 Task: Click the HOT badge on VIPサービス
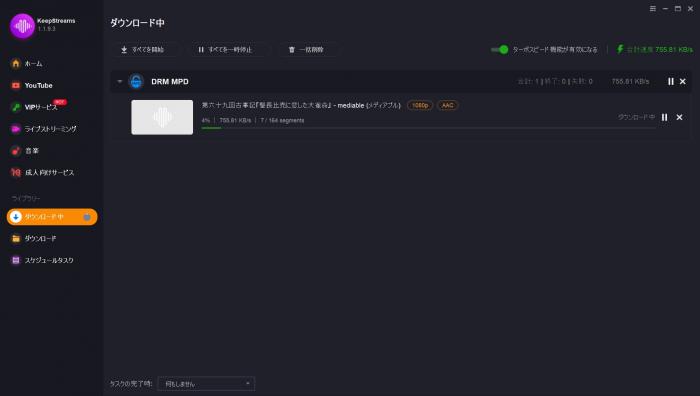click(60, 102)
